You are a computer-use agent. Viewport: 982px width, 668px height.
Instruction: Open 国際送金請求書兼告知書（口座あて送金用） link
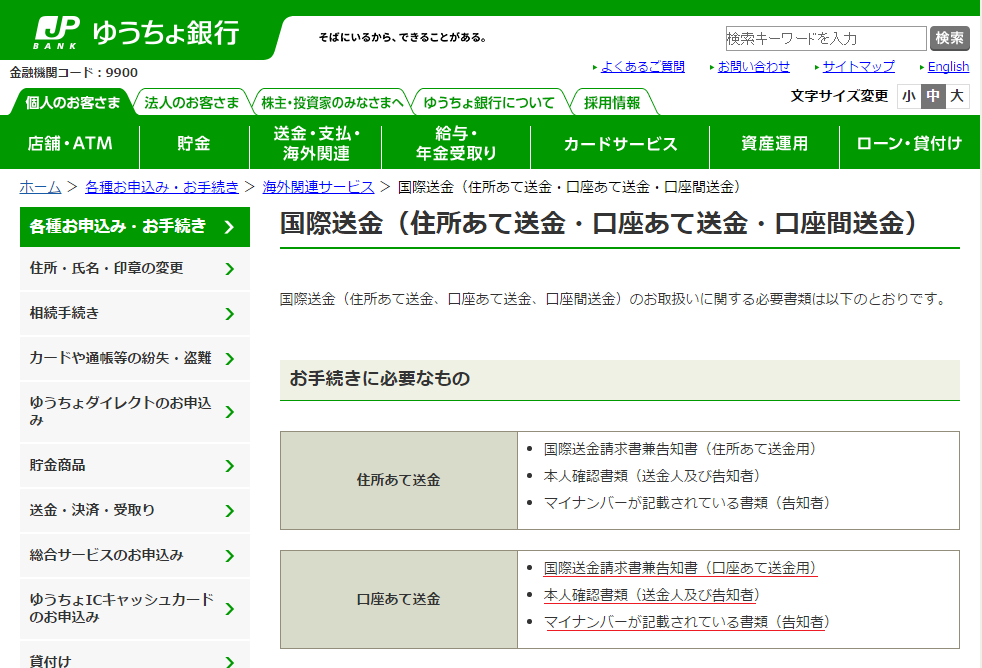(x=680, y=568)
